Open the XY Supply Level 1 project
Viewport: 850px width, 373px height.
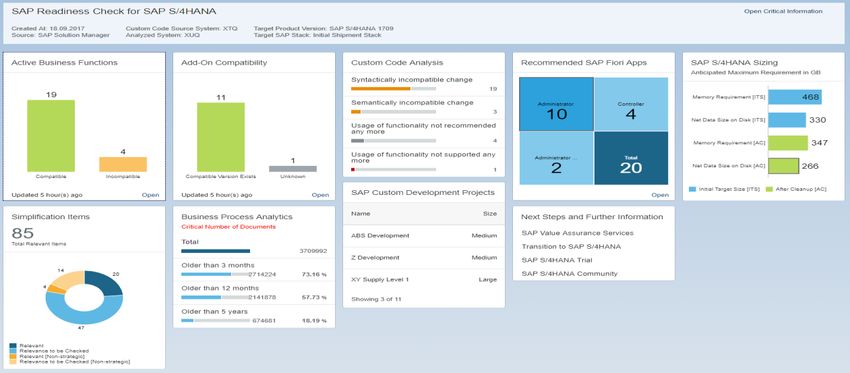pyautogui.click(x=424, y=280)
